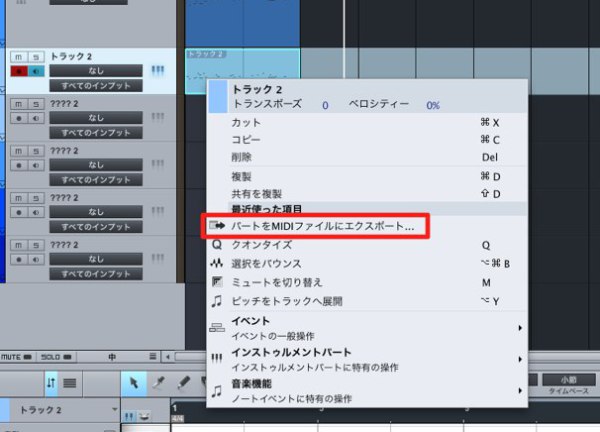Image resolution: width=600 pixels, height=432 pixels.
Task: Toggle the global MUTE button
Action: [x=16, y=357]
